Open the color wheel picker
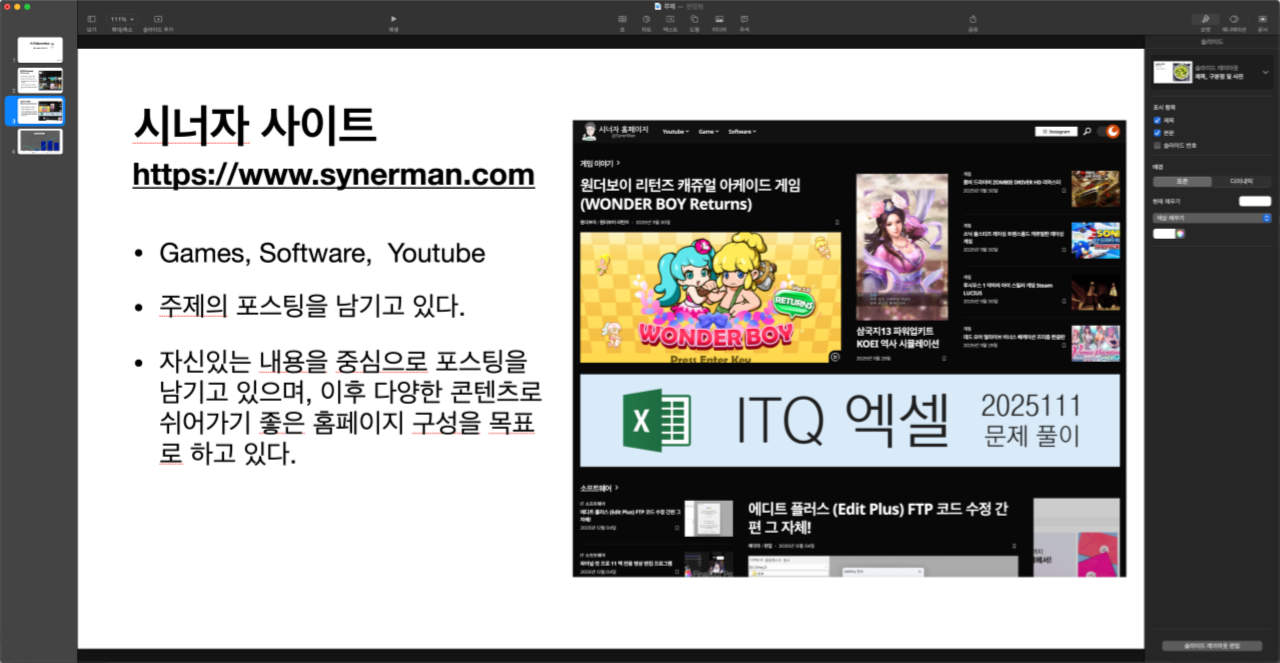 coord(1181,234)
